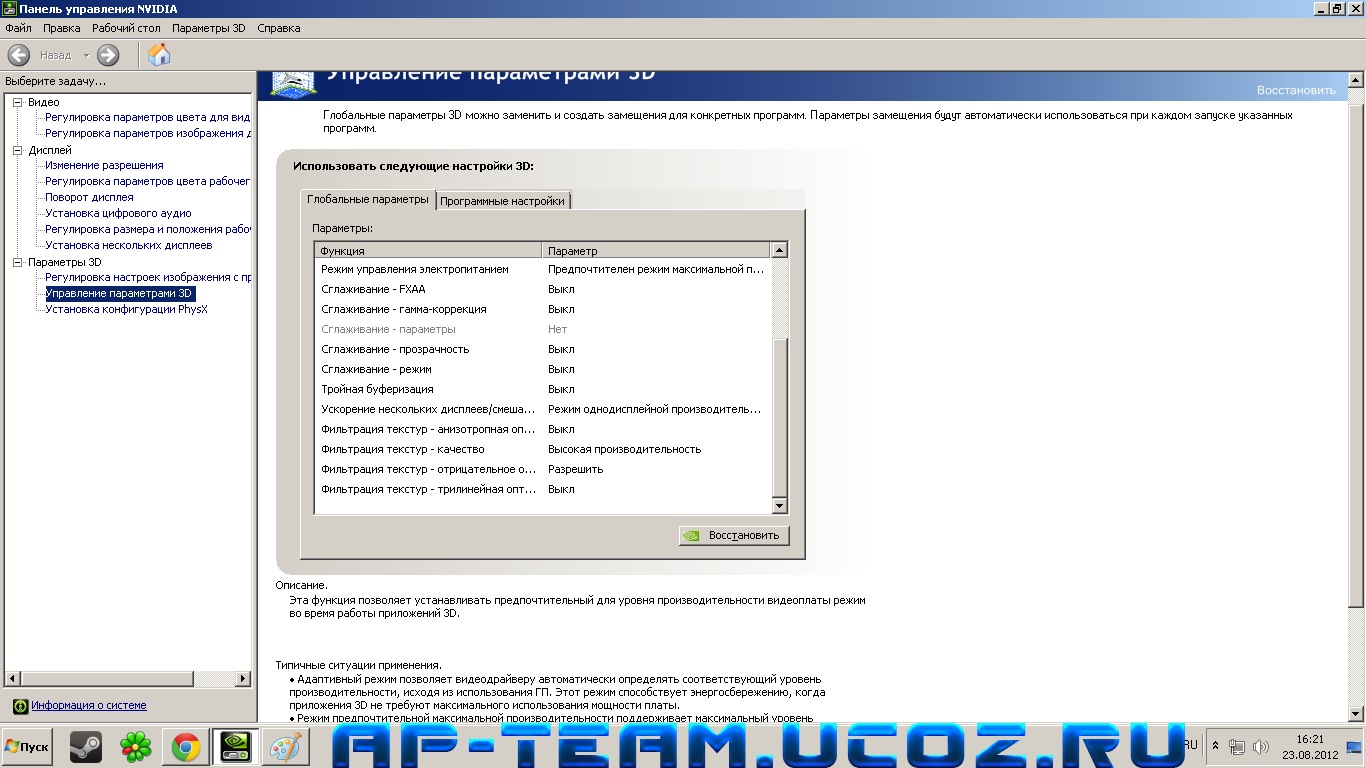The image size is (1366, 768).
Task: Click Разрешить value cell
Action: (x=576, y=469)
